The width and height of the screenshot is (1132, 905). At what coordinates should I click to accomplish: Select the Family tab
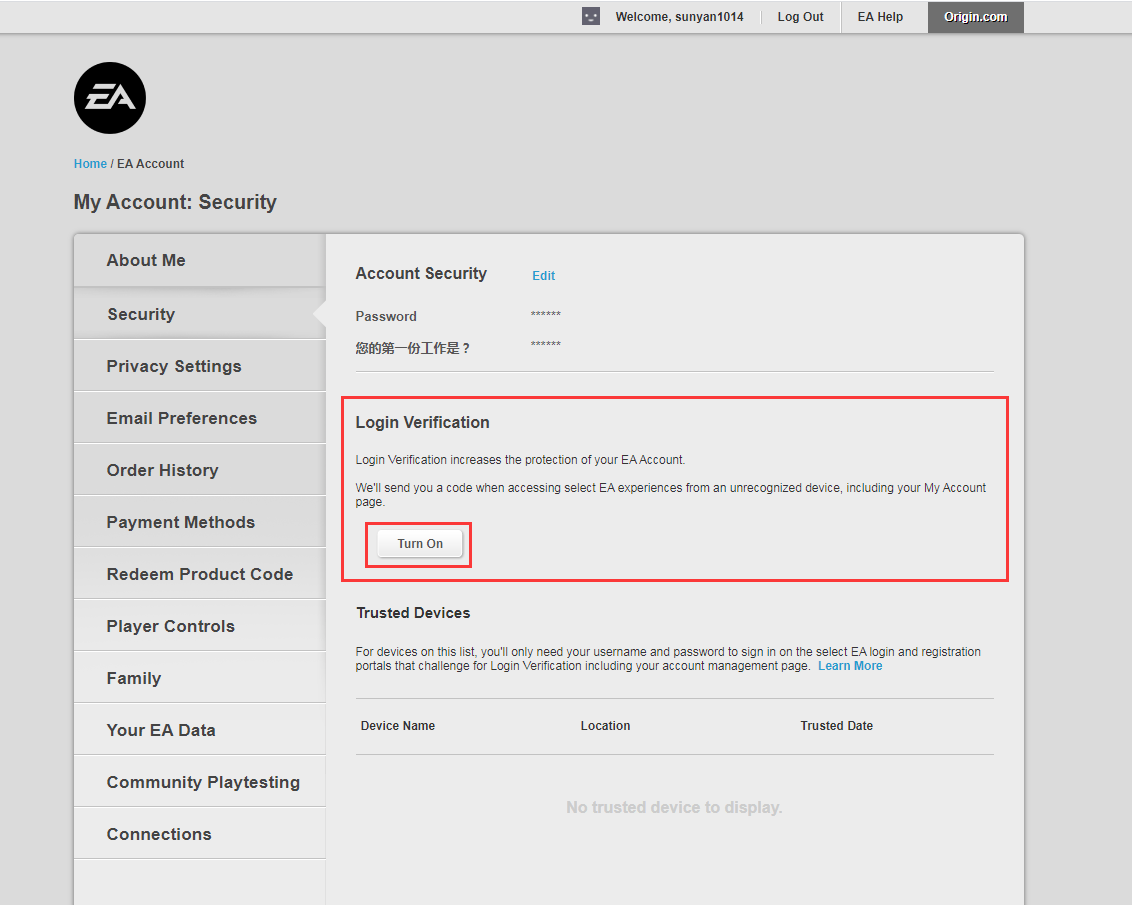199,678
